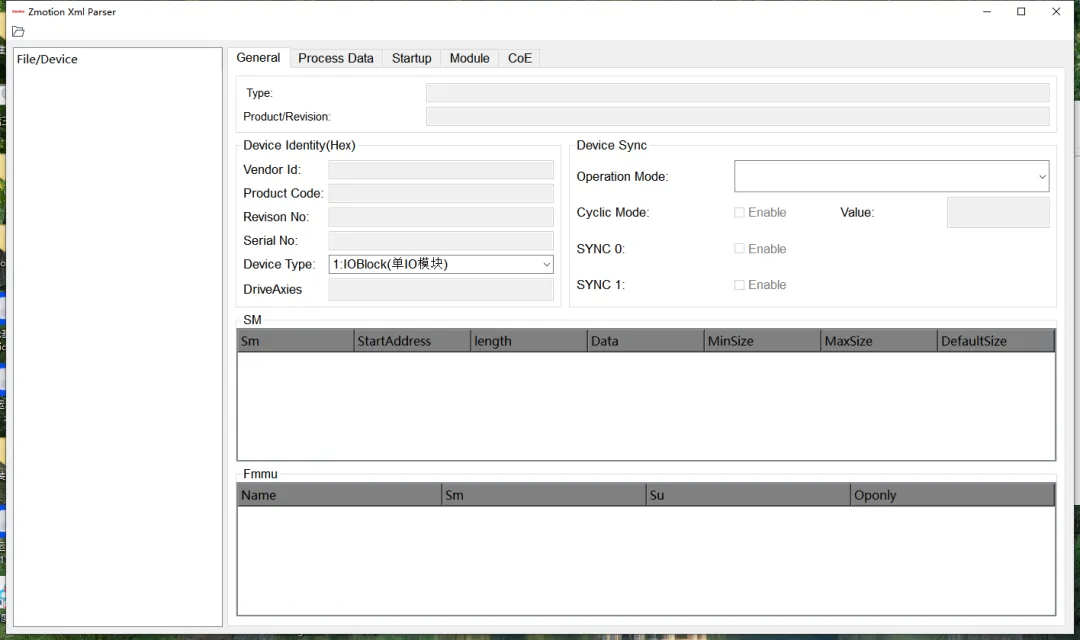This screenshot has height=640, width=1080.
Task: Open the Module tab
Action: 469,59
